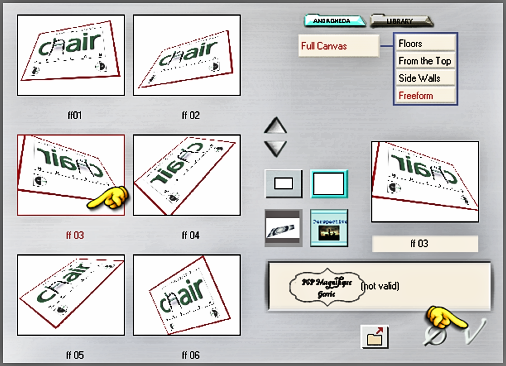This screenshot has height=366, width=506.
Task: Click the down arrow triangle icon
Action: (275, 149)
